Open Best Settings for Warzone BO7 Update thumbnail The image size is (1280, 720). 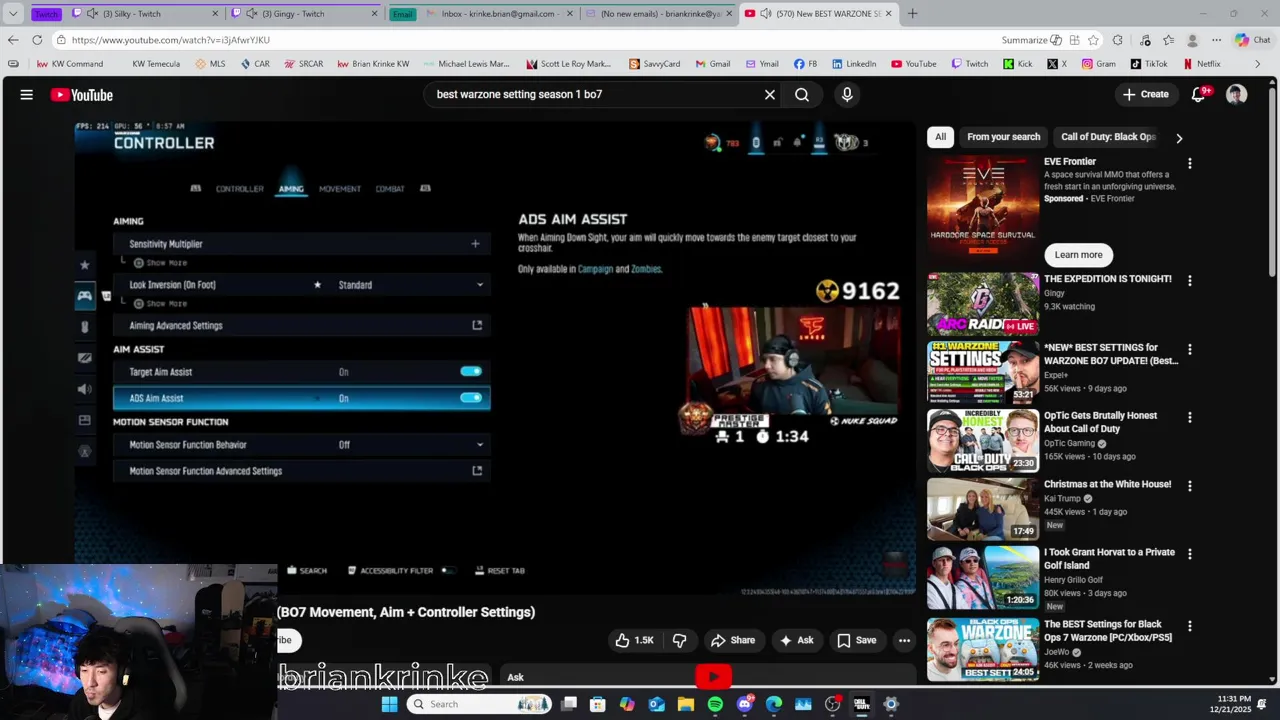coord(983,372)
